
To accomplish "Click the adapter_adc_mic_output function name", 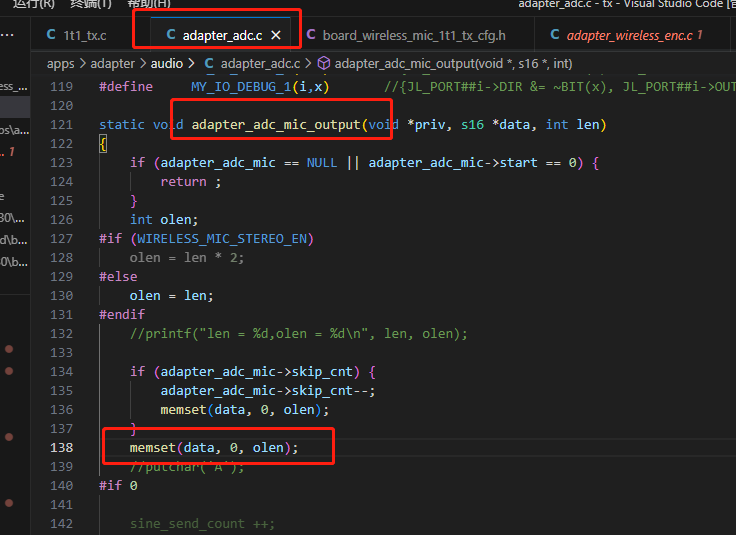I will tap(276, 125).
